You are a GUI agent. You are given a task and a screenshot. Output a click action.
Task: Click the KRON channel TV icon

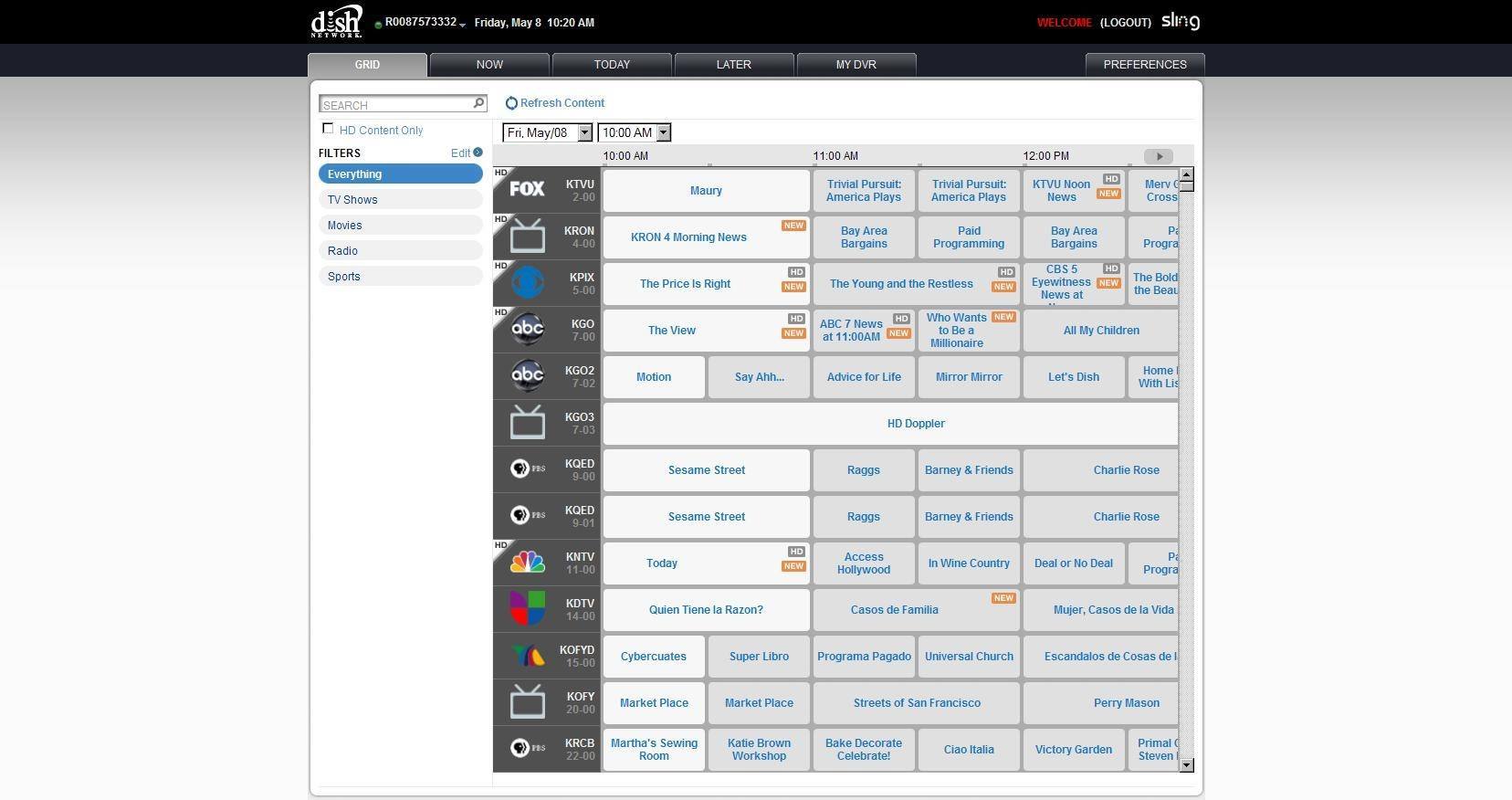point(527,236)
